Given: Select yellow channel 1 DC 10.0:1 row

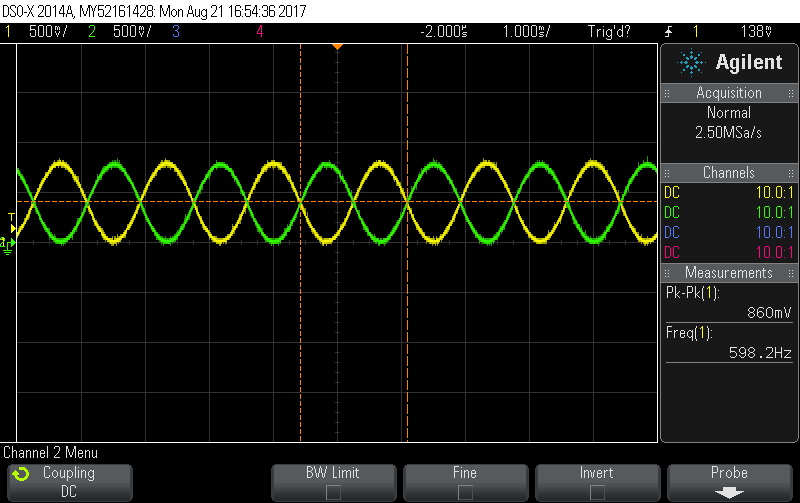Looking at the screenshot, I should (x=729, y=193).
